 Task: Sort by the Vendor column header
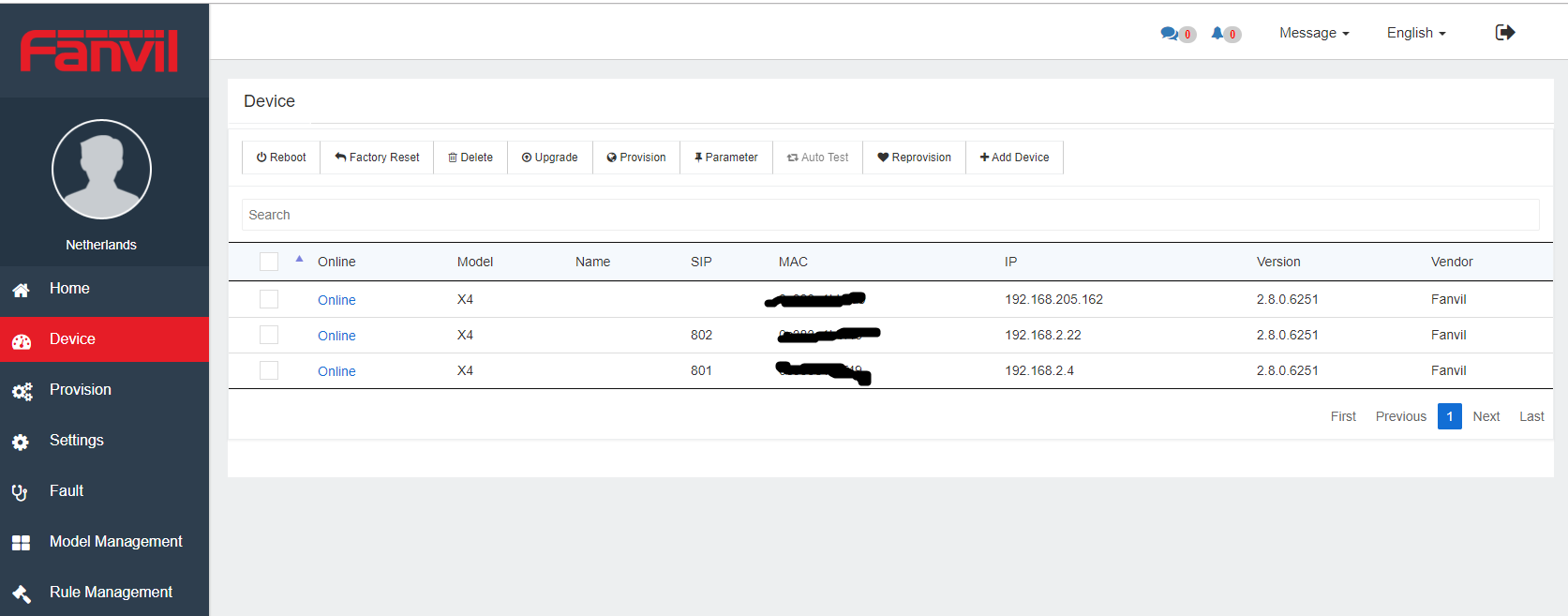click(x=1452, y=262)
